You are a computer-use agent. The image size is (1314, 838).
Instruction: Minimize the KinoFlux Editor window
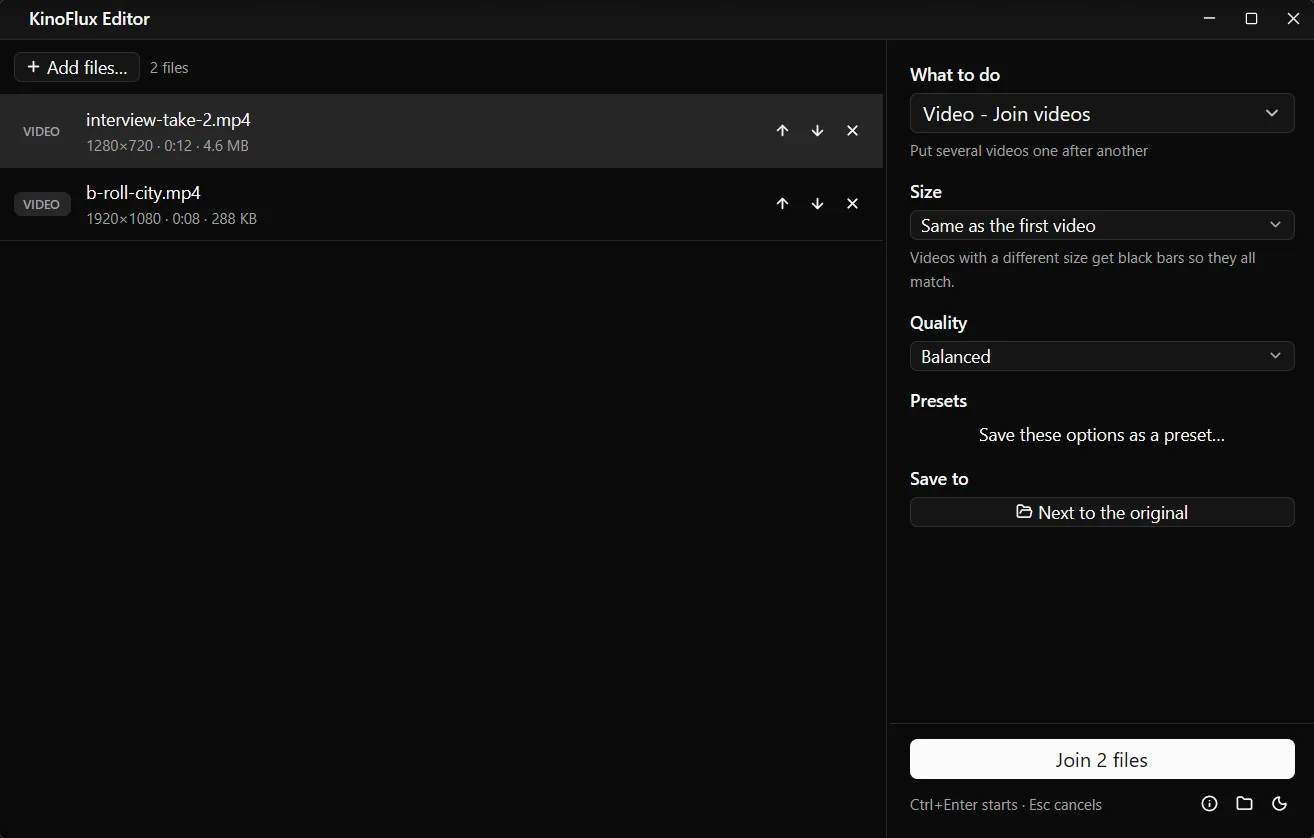[1209, 19]
